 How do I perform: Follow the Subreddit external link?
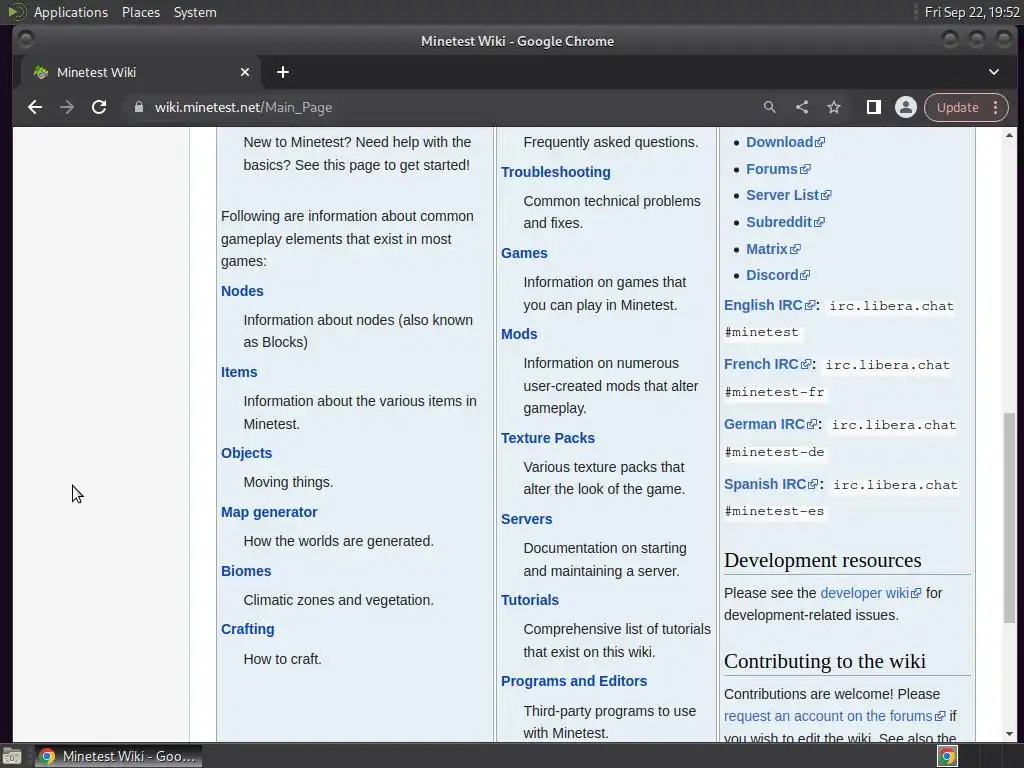(x=786, y=221)
